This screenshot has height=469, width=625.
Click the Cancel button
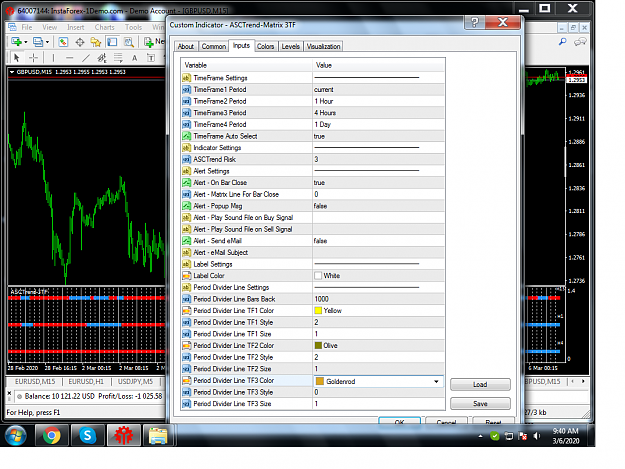tap(446, 422)
